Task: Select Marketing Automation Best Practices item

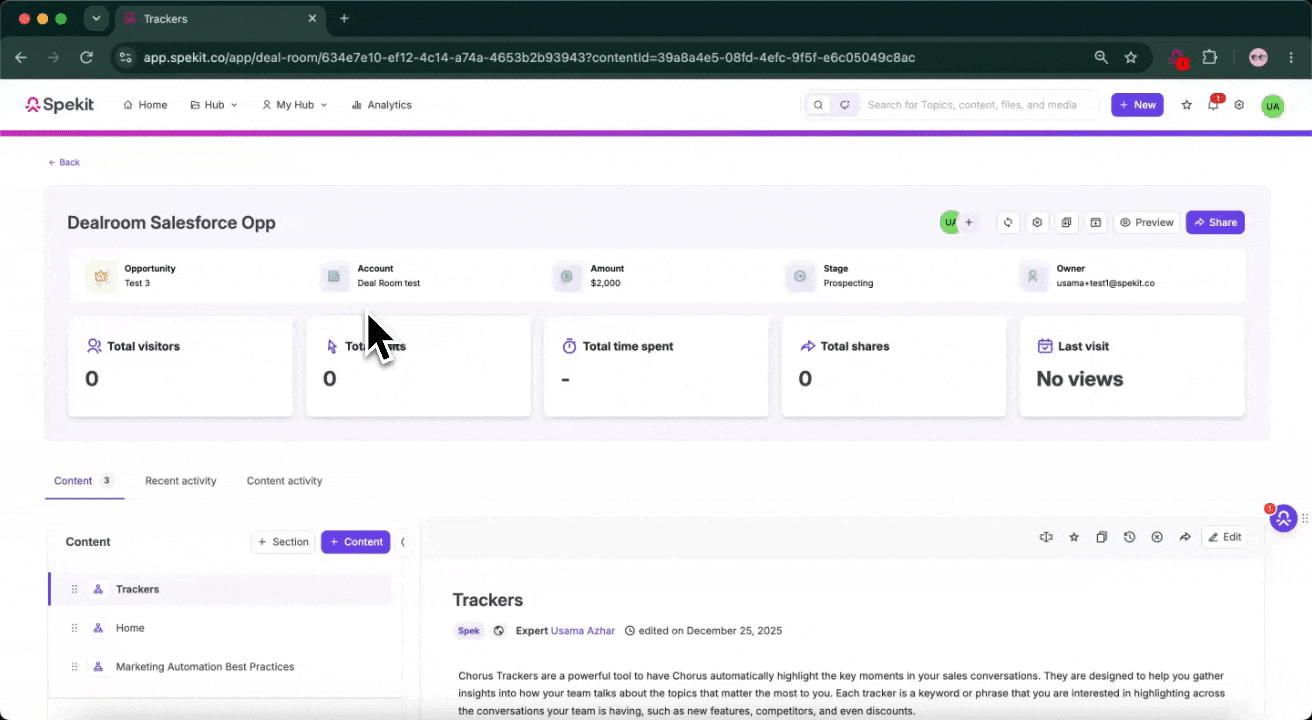Action: point(220,667)
